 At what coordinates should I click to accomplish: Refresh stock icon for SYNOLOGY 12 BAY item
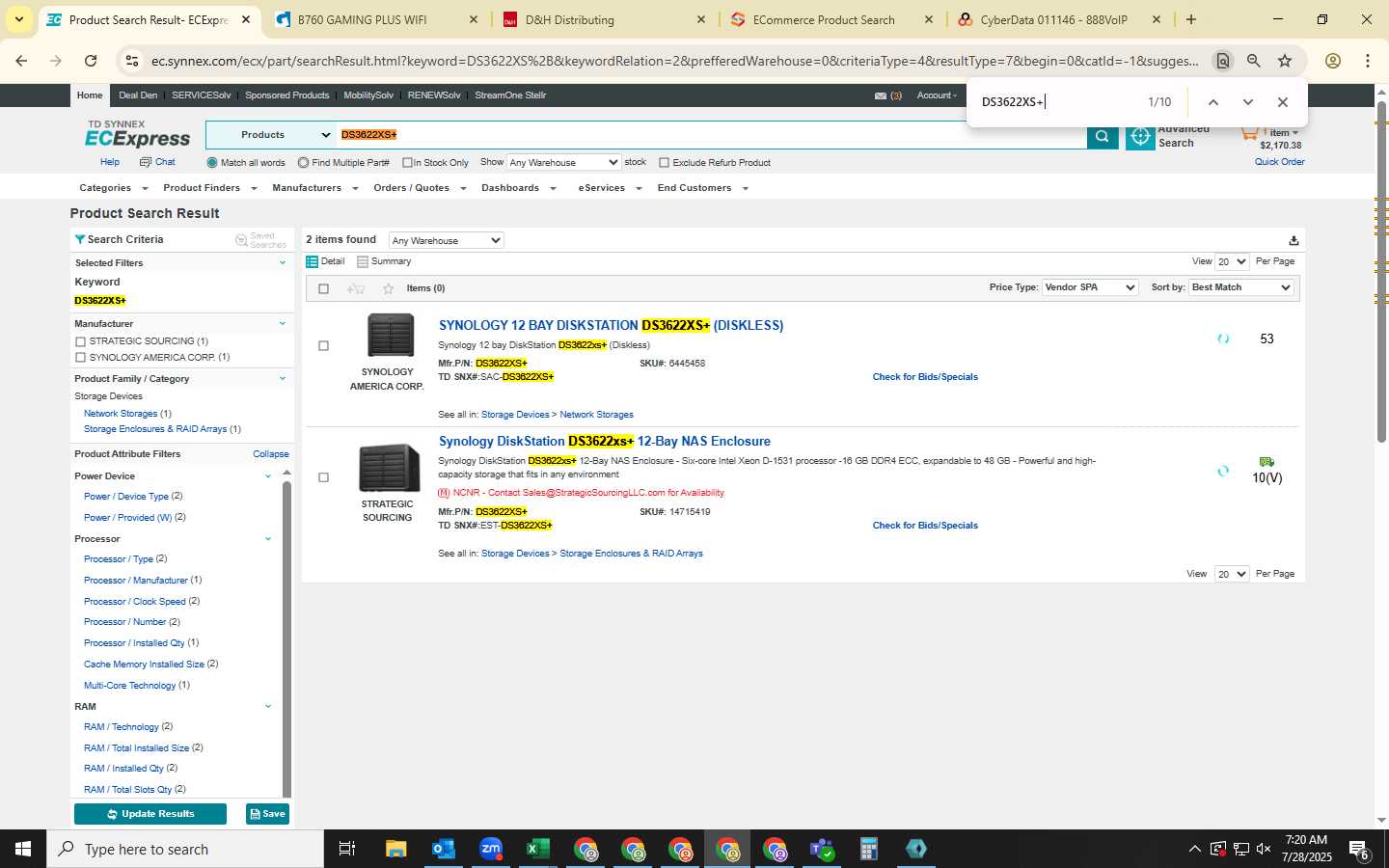tap(1223, 339)
